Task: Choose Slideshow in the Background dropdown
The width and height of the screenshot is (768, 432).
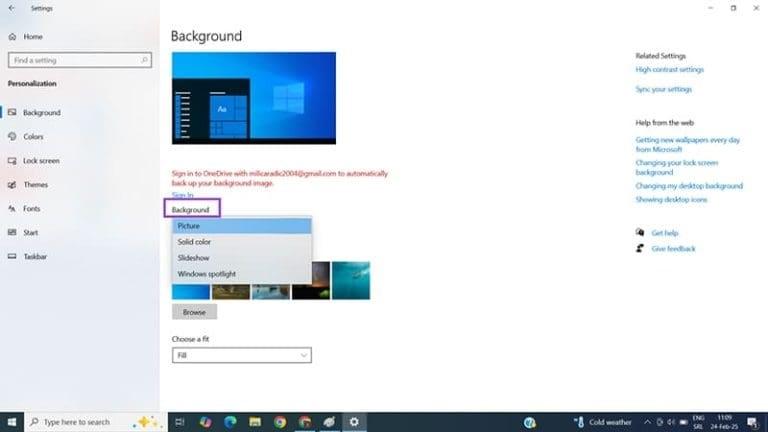Action: (241, 258)
